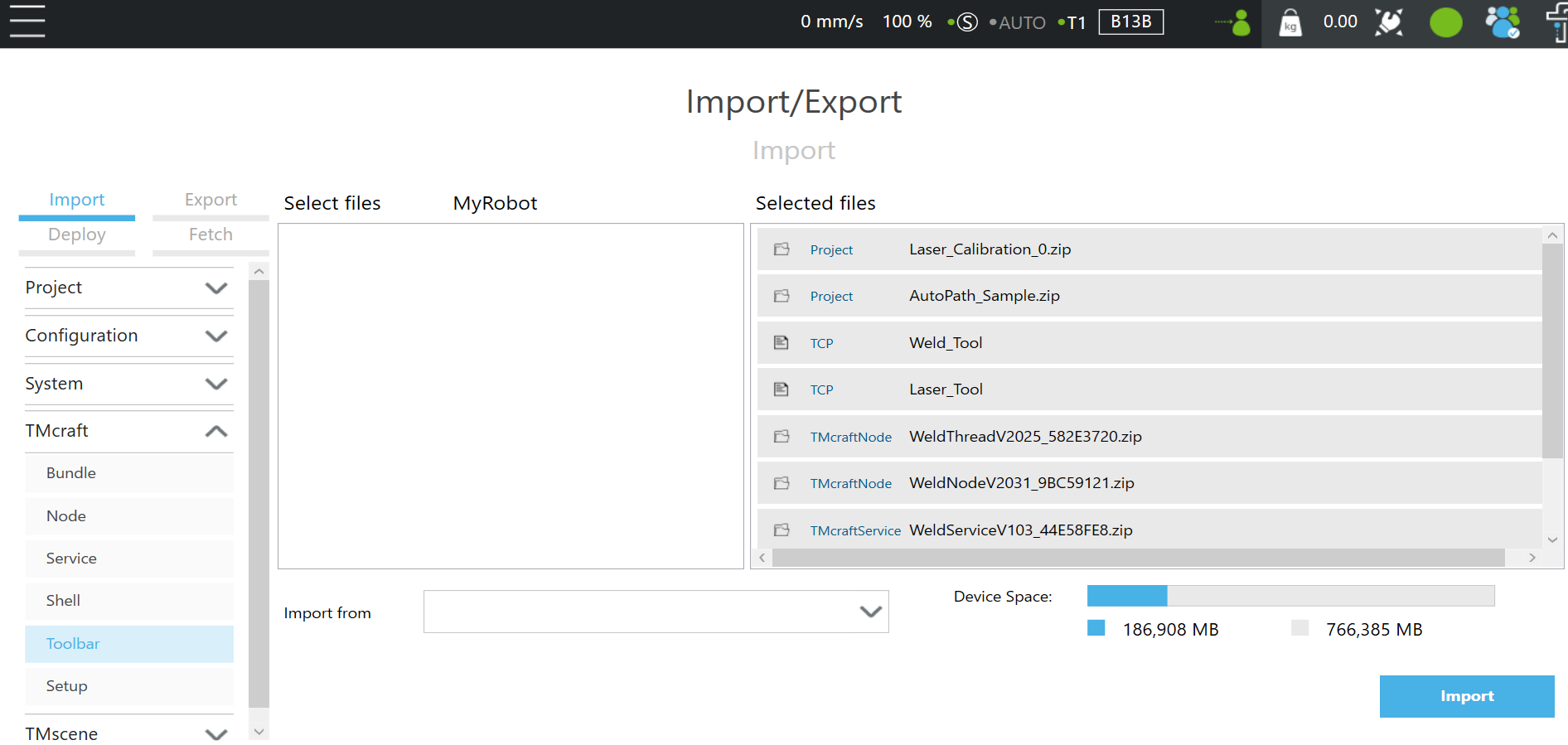Click the folder icon beside Laser_Calibration_0.zip
The width and height of the screenshot is (1568, 745).
click(x=781, y=249)
